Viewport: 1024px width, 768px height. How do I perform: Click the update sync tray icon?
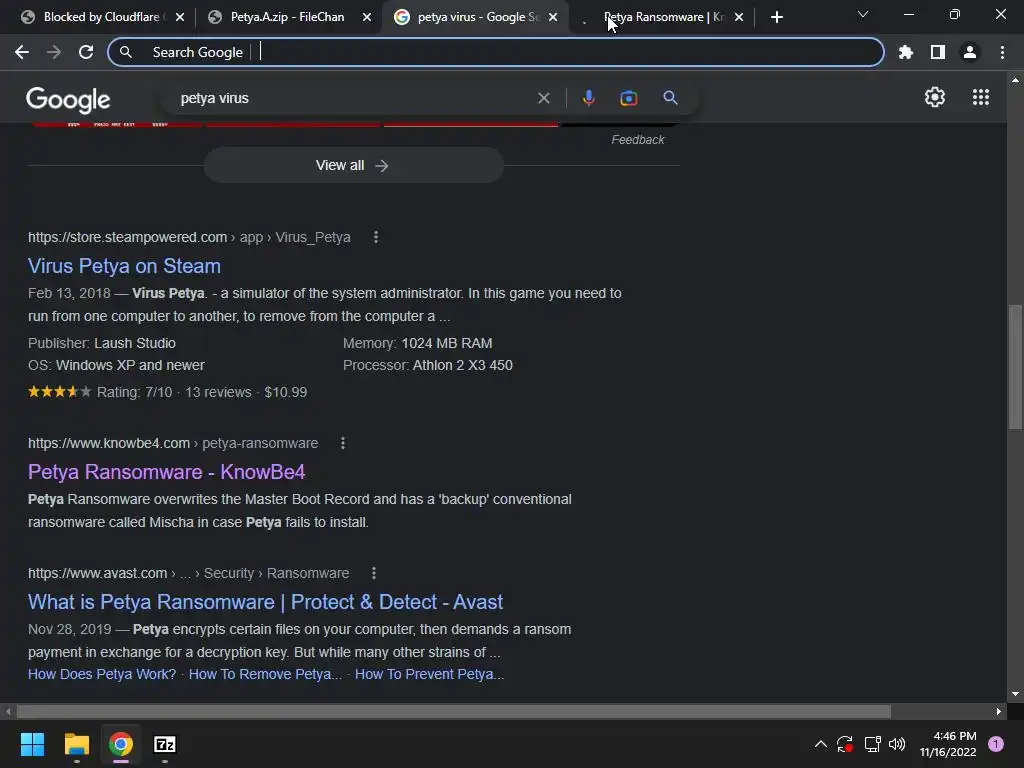pyautogui.click(x=844, y=744)
